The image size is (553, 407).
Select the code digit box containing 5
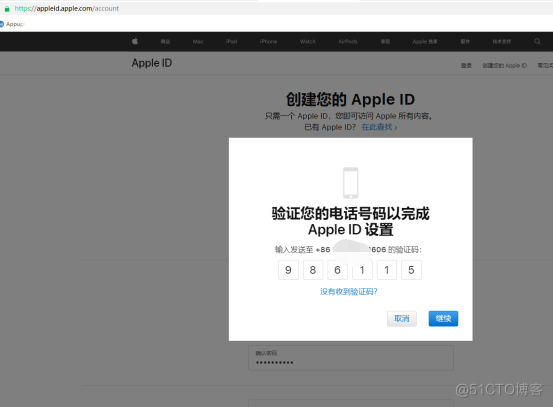click(x=411, y=270)
